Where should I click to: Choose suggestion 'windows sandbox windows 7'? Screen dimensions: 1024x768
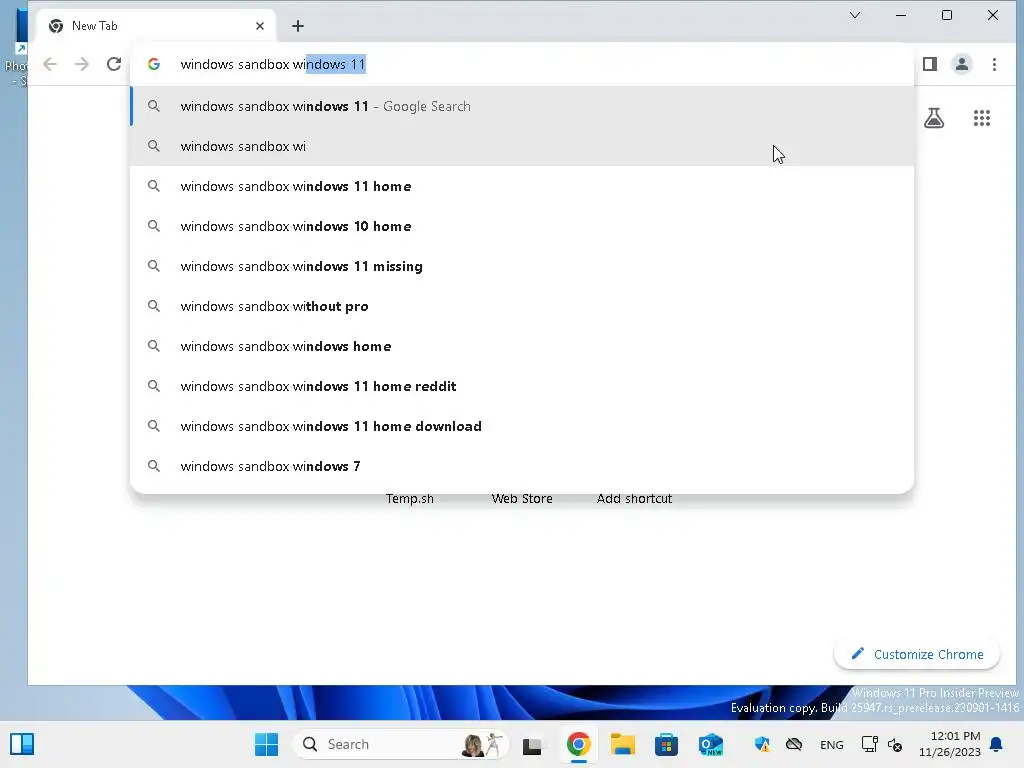(x=522, y=466)
